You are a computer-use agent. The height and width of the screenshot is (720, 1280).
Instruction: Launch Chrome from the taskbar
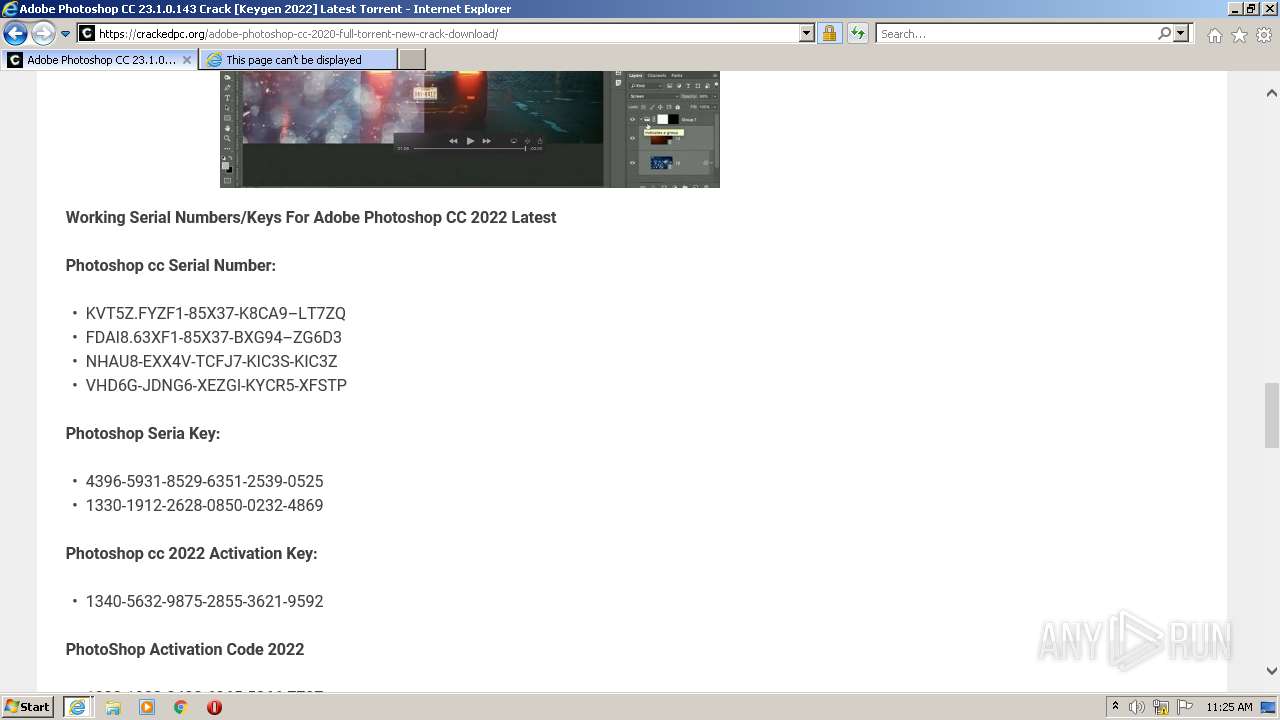[181, 707]
